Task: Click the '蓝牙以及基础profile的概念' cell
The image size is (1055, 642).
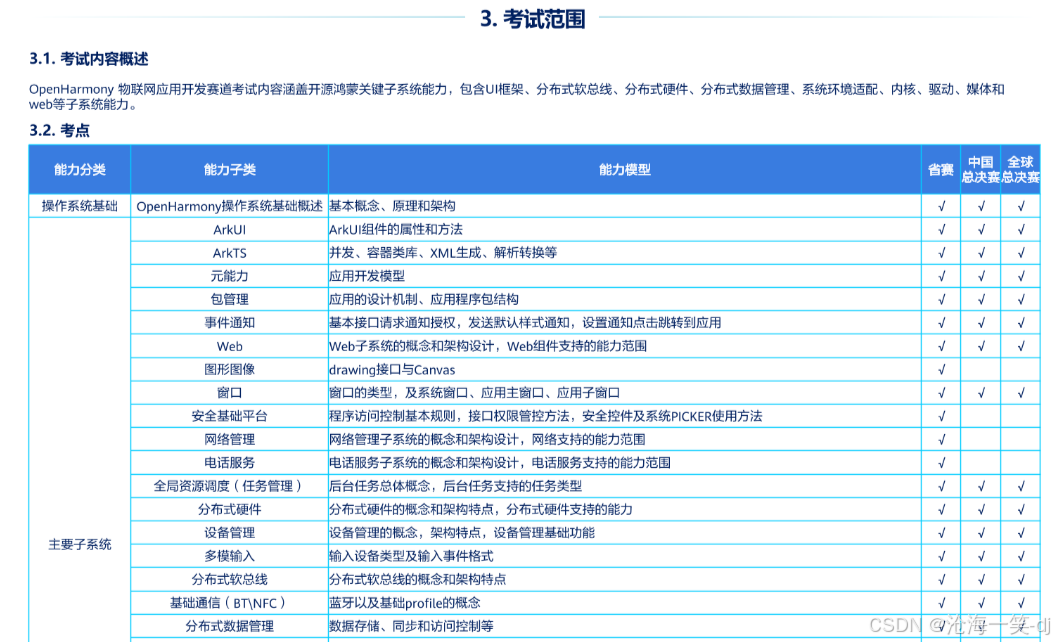Action: point(624,602)
